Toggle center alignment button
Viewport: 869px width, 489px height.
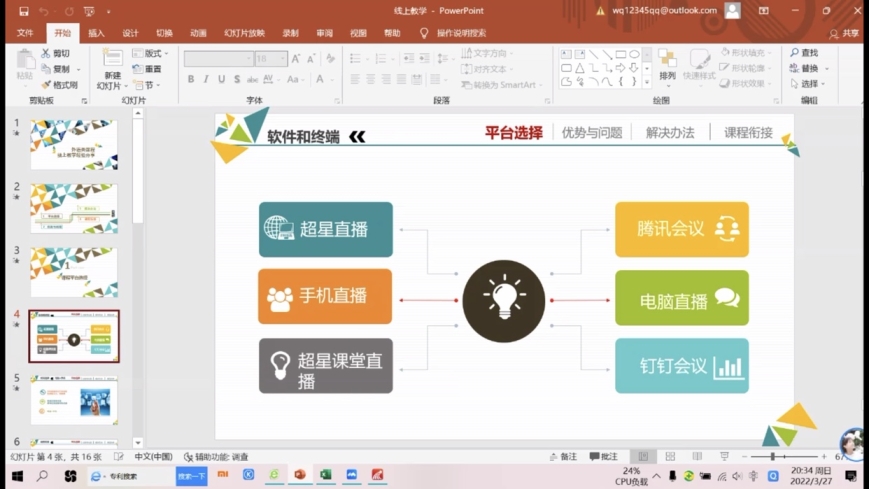point(371,79)
